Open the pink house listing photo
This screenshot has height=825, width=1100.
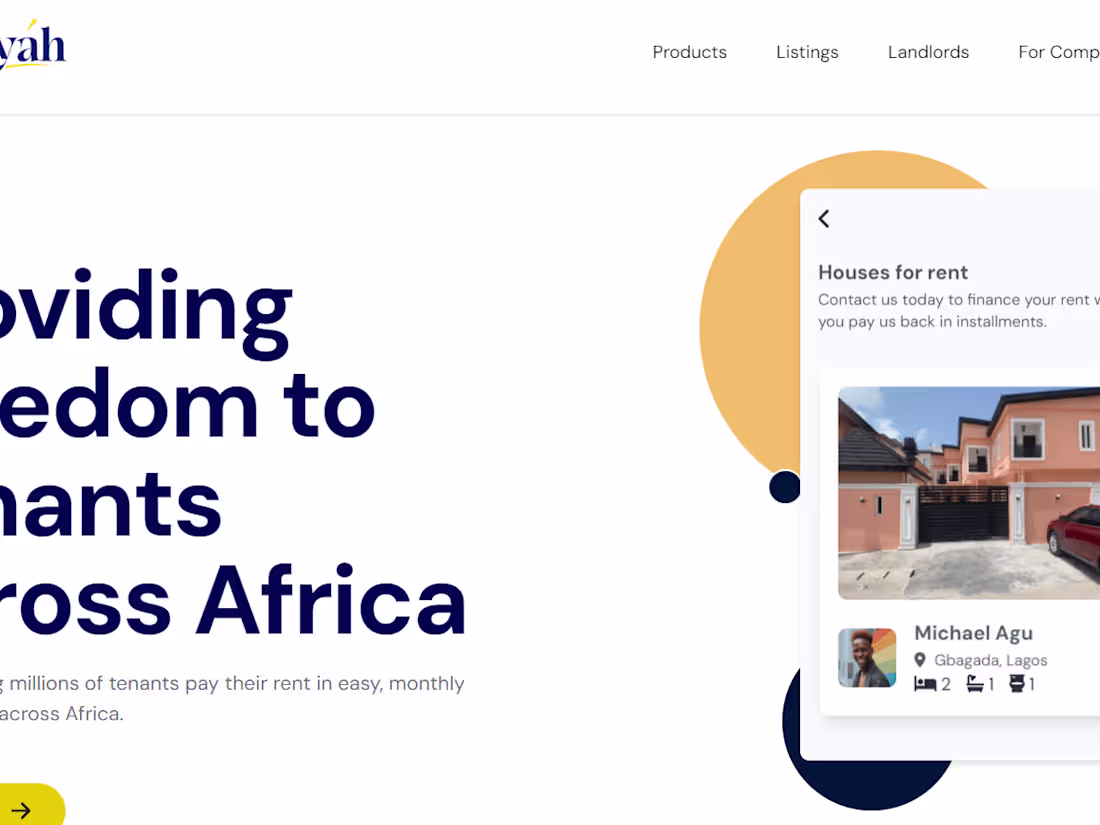pyautogui.click(x=968, y=493)
